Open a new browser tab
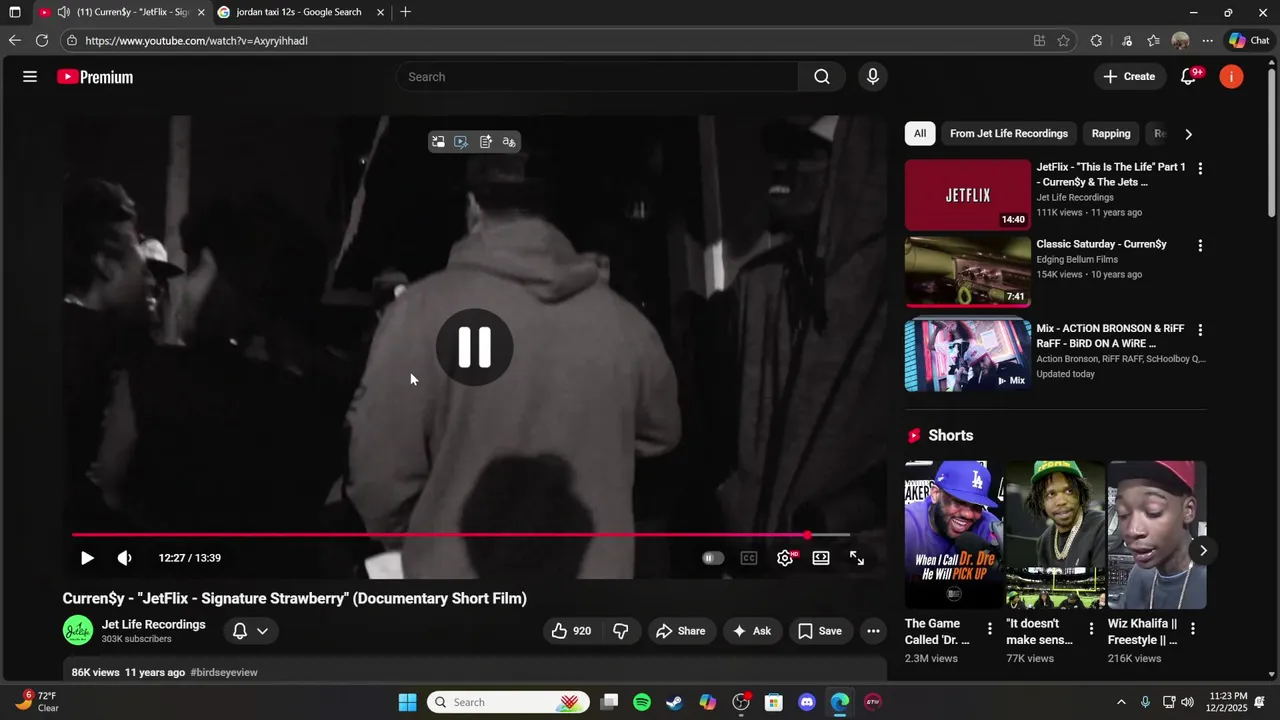 [x=405, y=12]
